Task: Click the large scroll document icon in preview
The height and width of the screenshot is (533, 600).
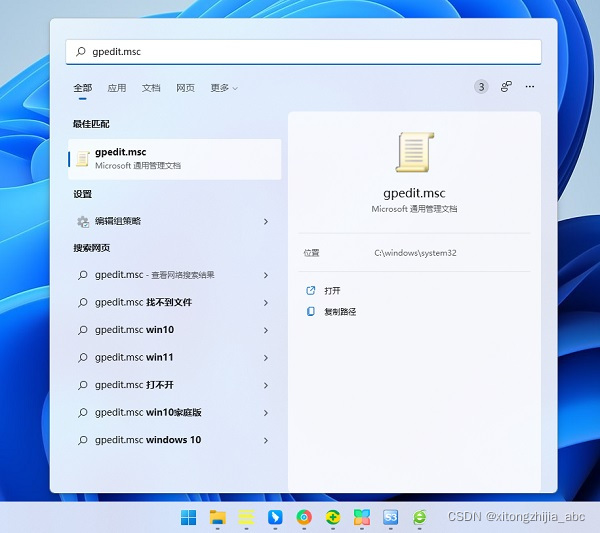Action: pos(415,152)
